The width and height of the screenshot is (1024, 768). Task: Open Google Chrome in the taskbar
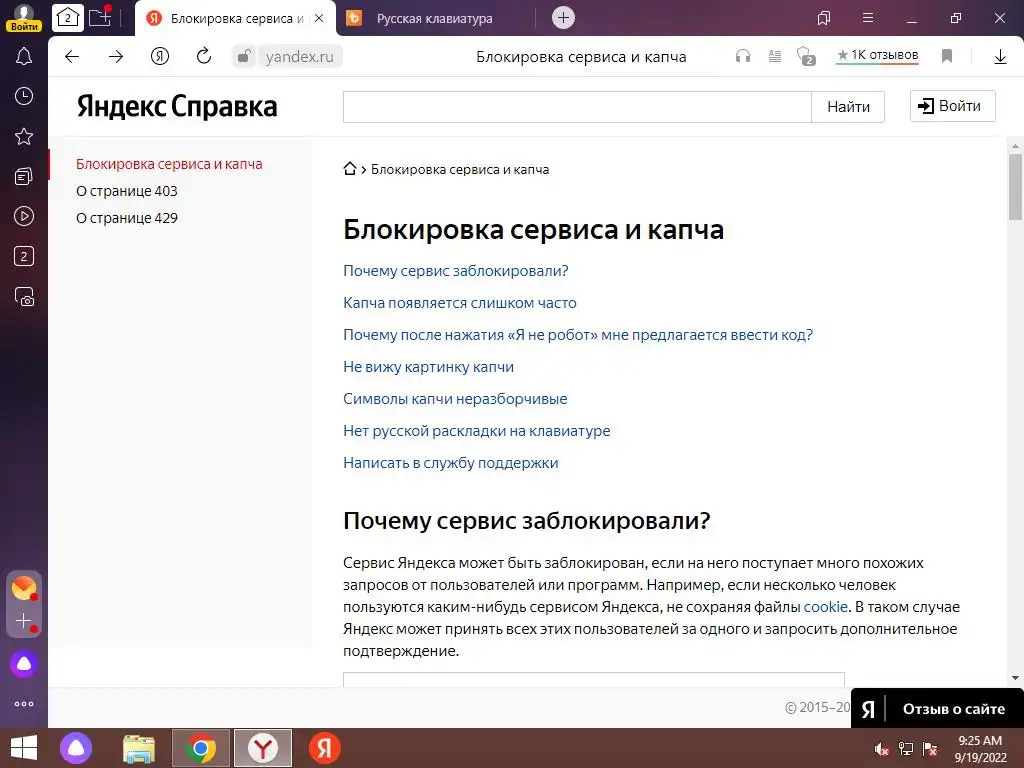201,748
